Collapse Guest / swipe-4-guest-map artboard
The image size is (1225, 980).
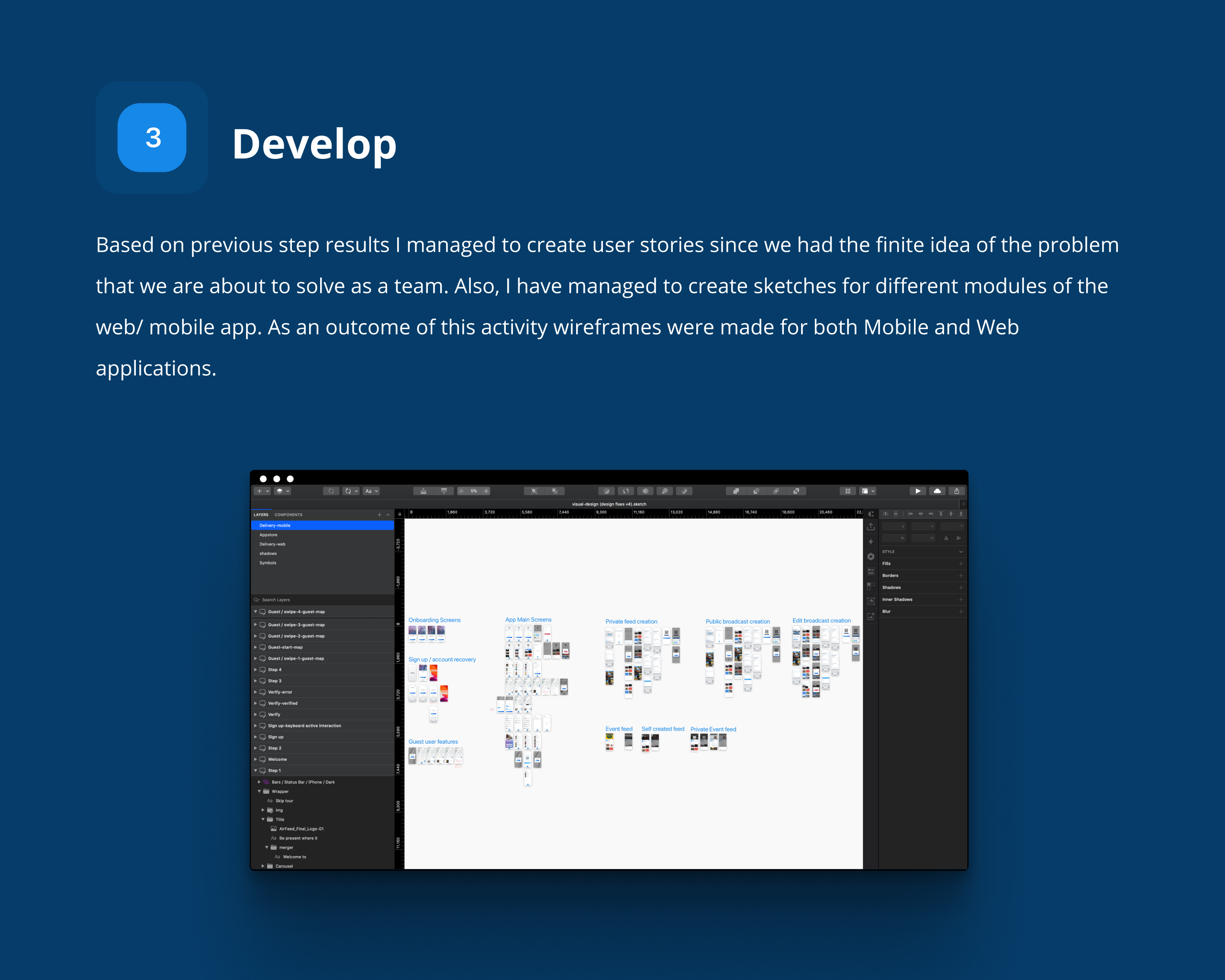pos(255,612)
